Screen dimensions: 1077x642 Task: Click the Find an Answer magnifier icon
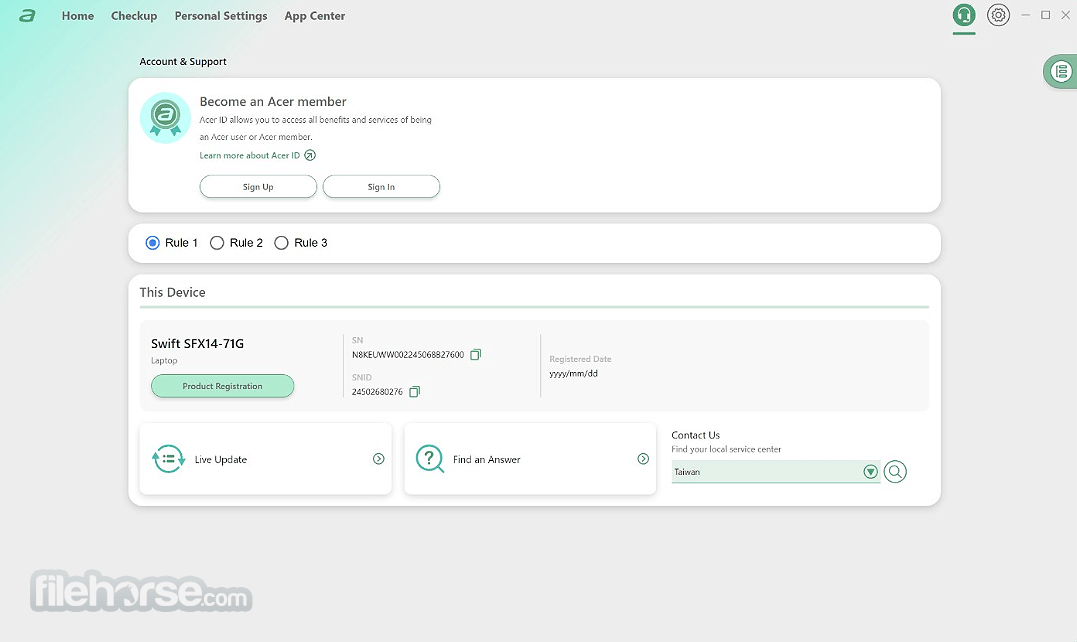pyautogui.click(x=430, y=459)
